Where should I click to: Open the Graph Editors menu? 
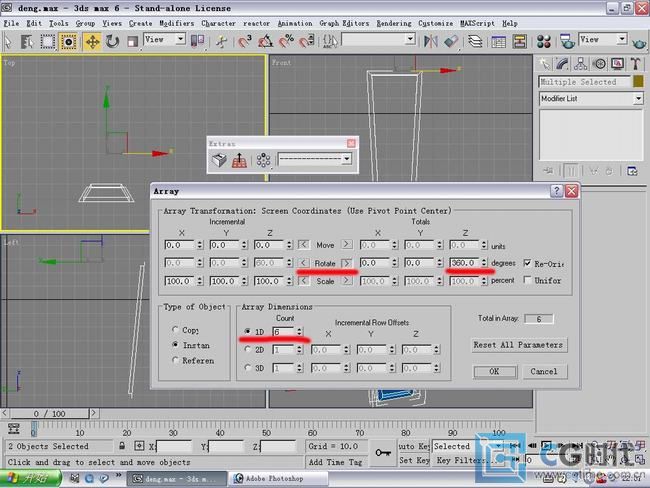tap(344, 24)
